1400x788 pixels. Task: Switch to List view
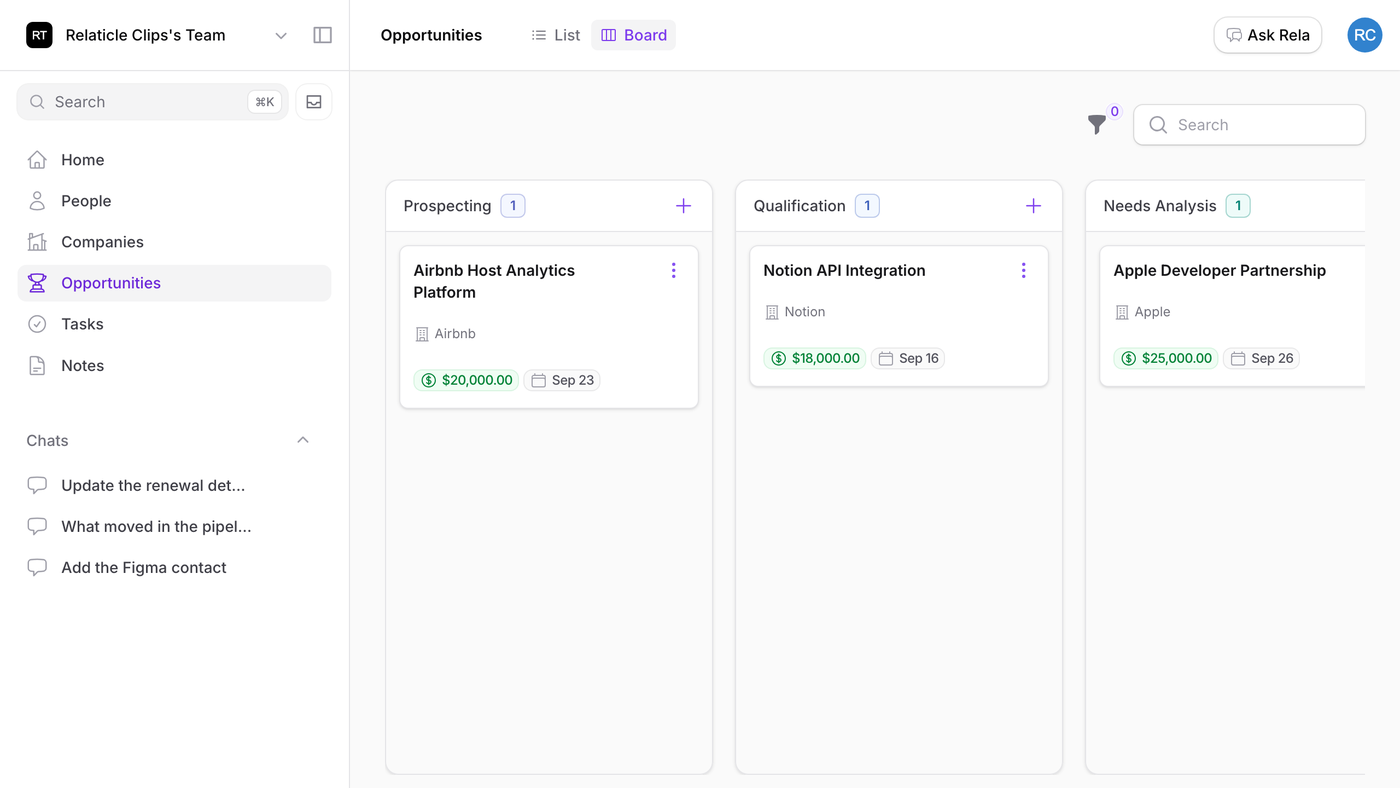point(555,35)
